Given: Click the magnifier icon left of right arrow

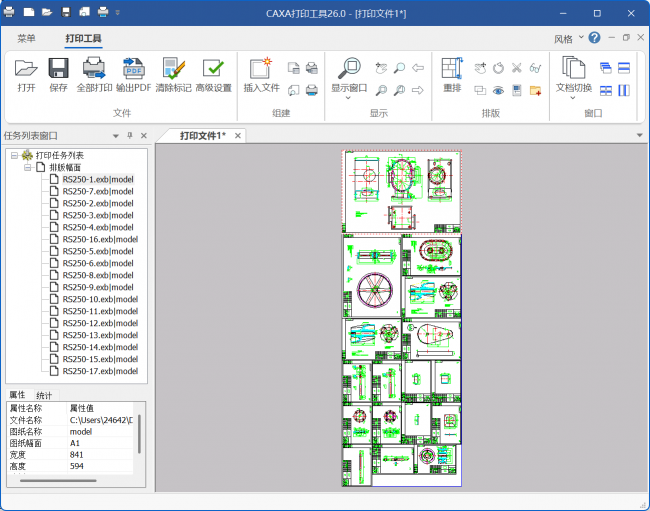Looking at the screenshot, I should (399, 90).
